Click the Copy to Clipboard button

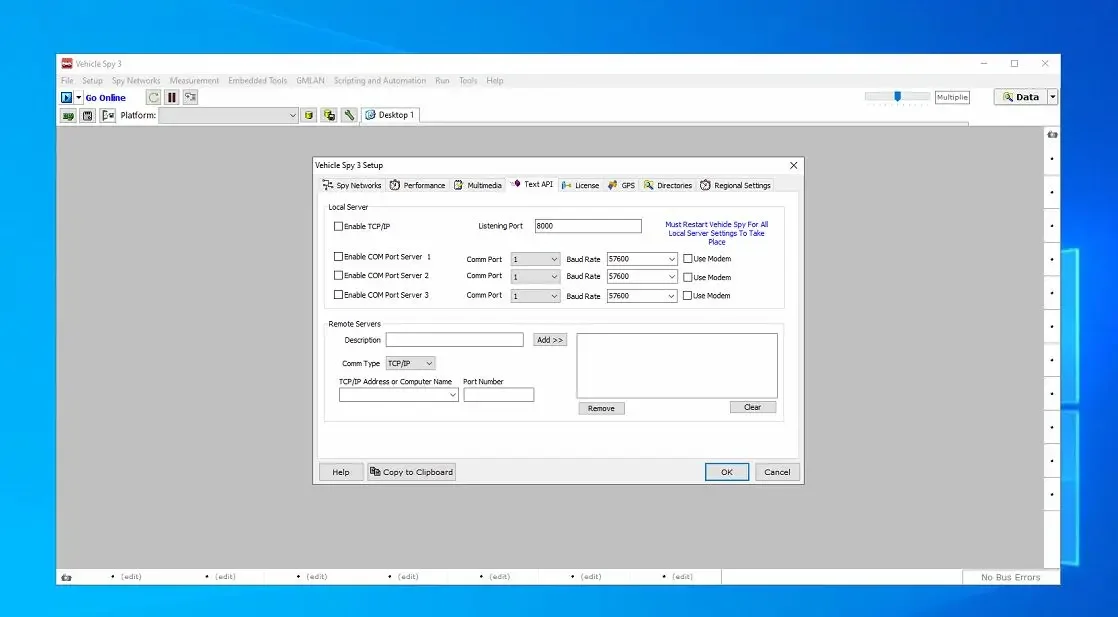coord(411,471)
